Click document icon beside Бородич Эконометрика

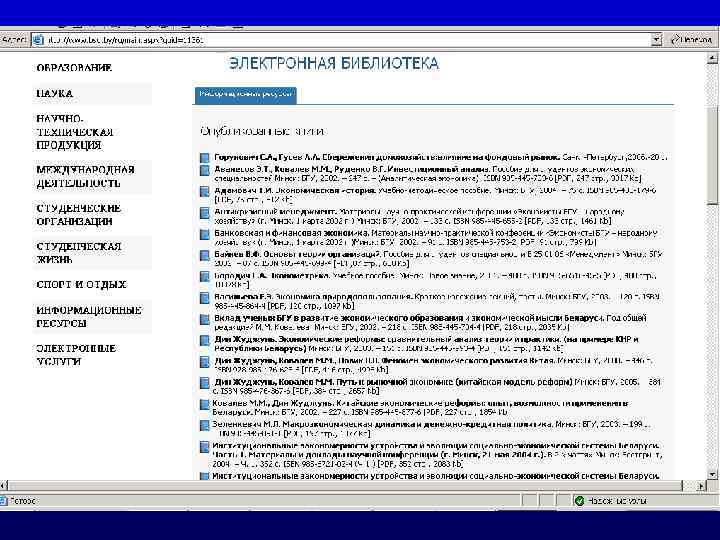point(205,276)
